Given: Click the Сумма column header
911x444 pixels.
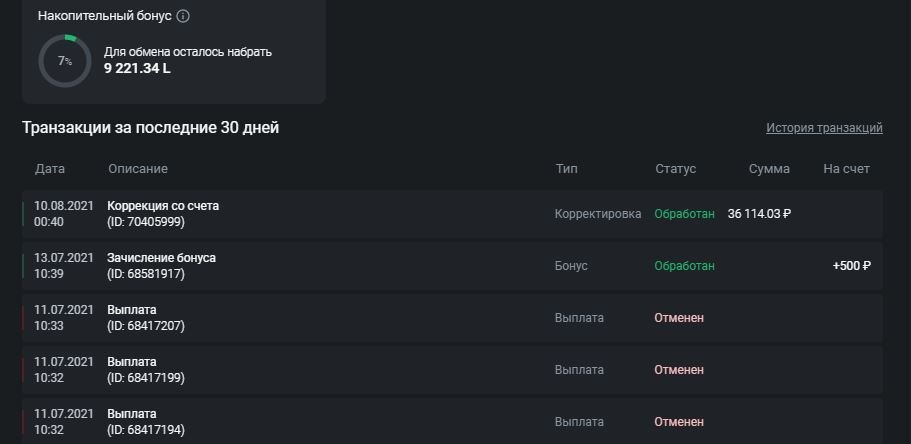Looking at the screenshot, I should [769, 169].
